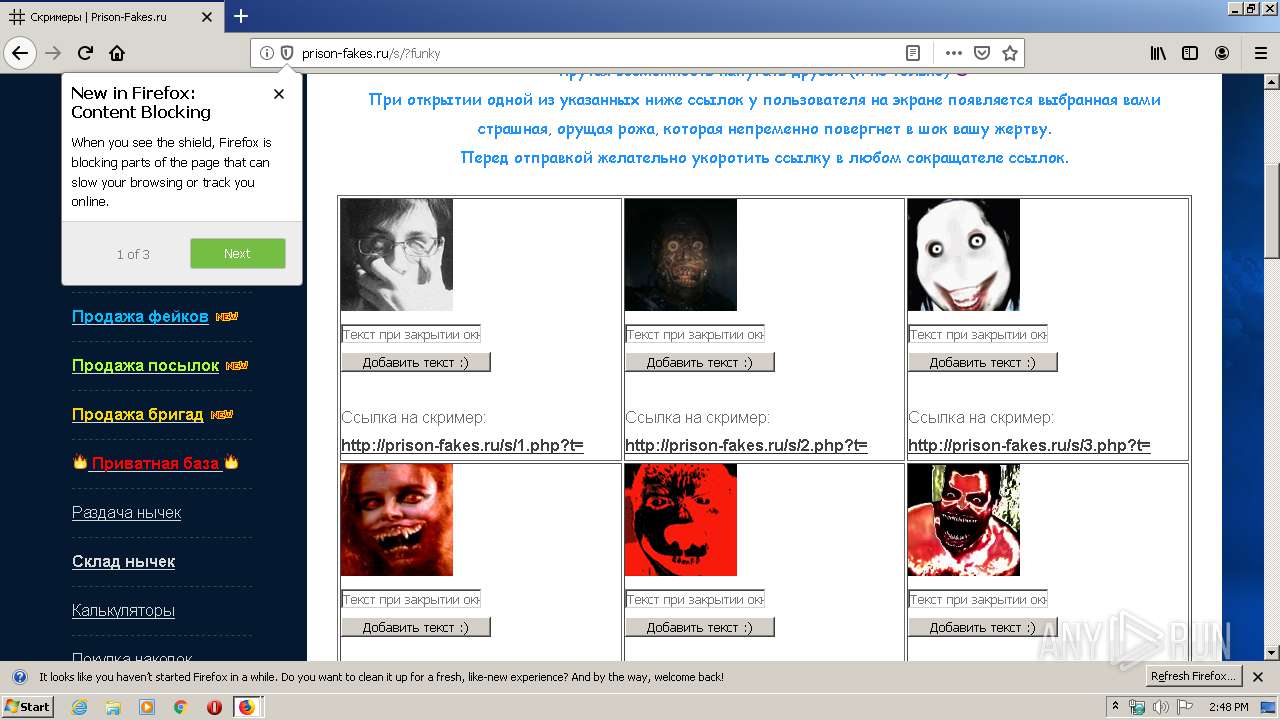
Task: Open Склад нычек link
Action: 123,561
